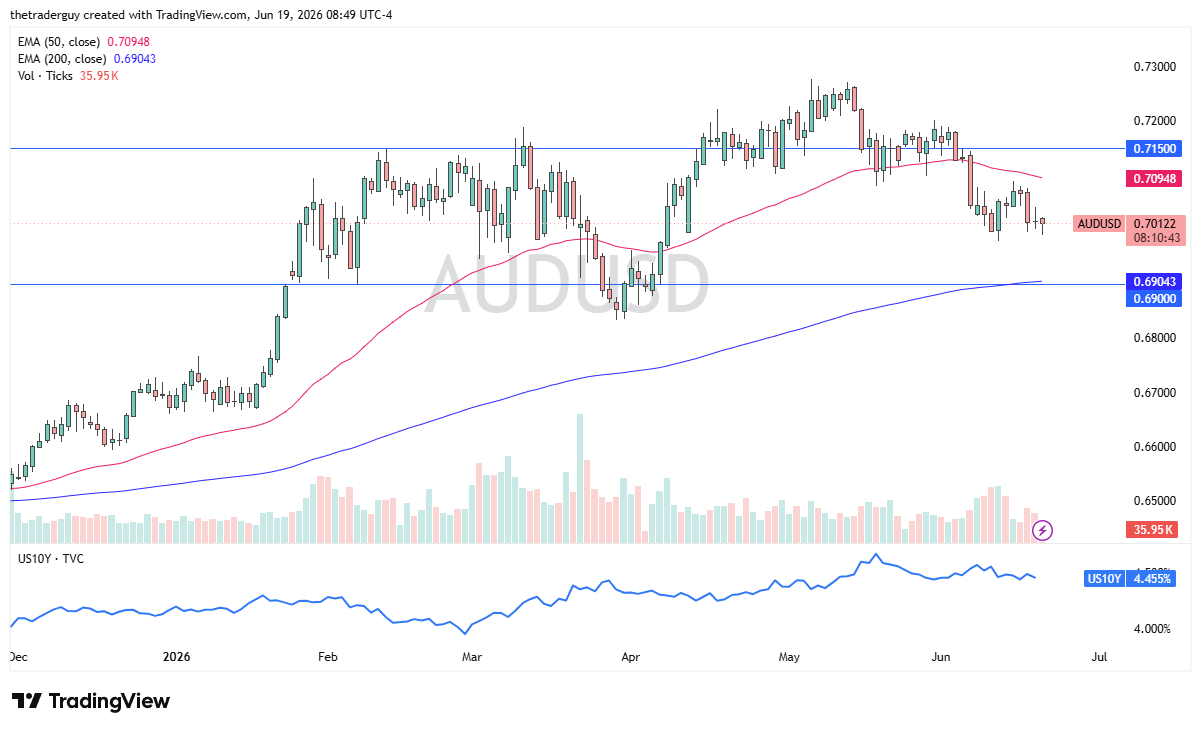Click the 4.455% yield value label

[1153, 579]
